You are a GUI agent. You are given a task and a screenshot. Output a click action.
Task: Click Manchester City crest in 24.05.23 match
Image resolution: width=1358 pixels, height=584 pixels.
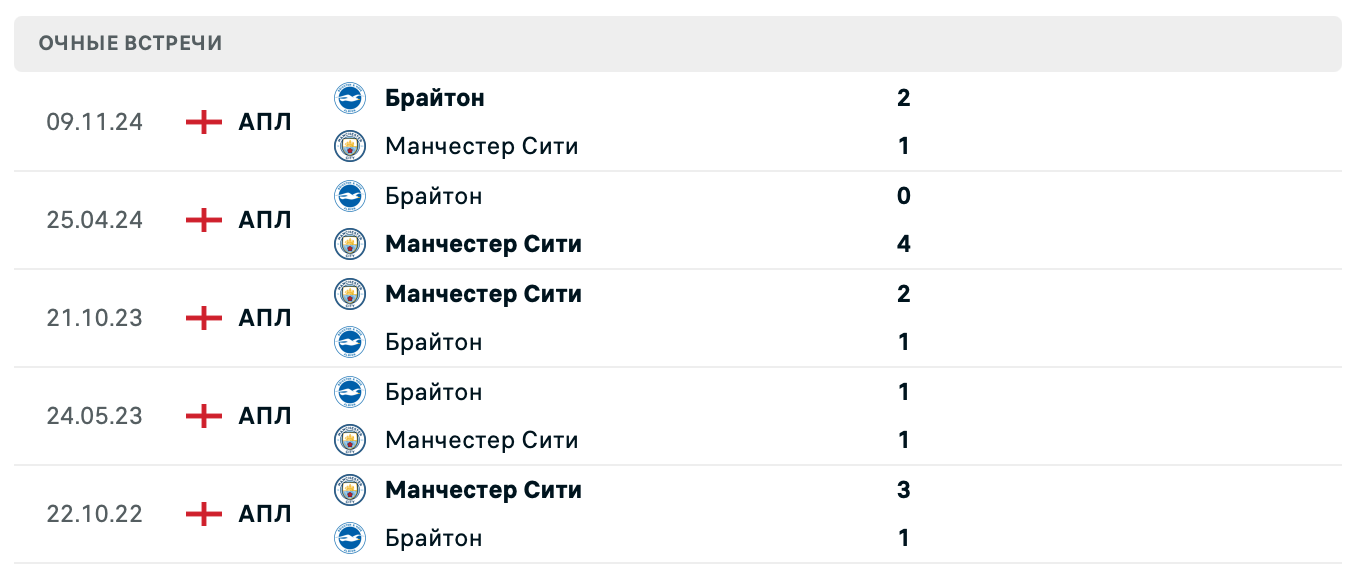(350, 441)
